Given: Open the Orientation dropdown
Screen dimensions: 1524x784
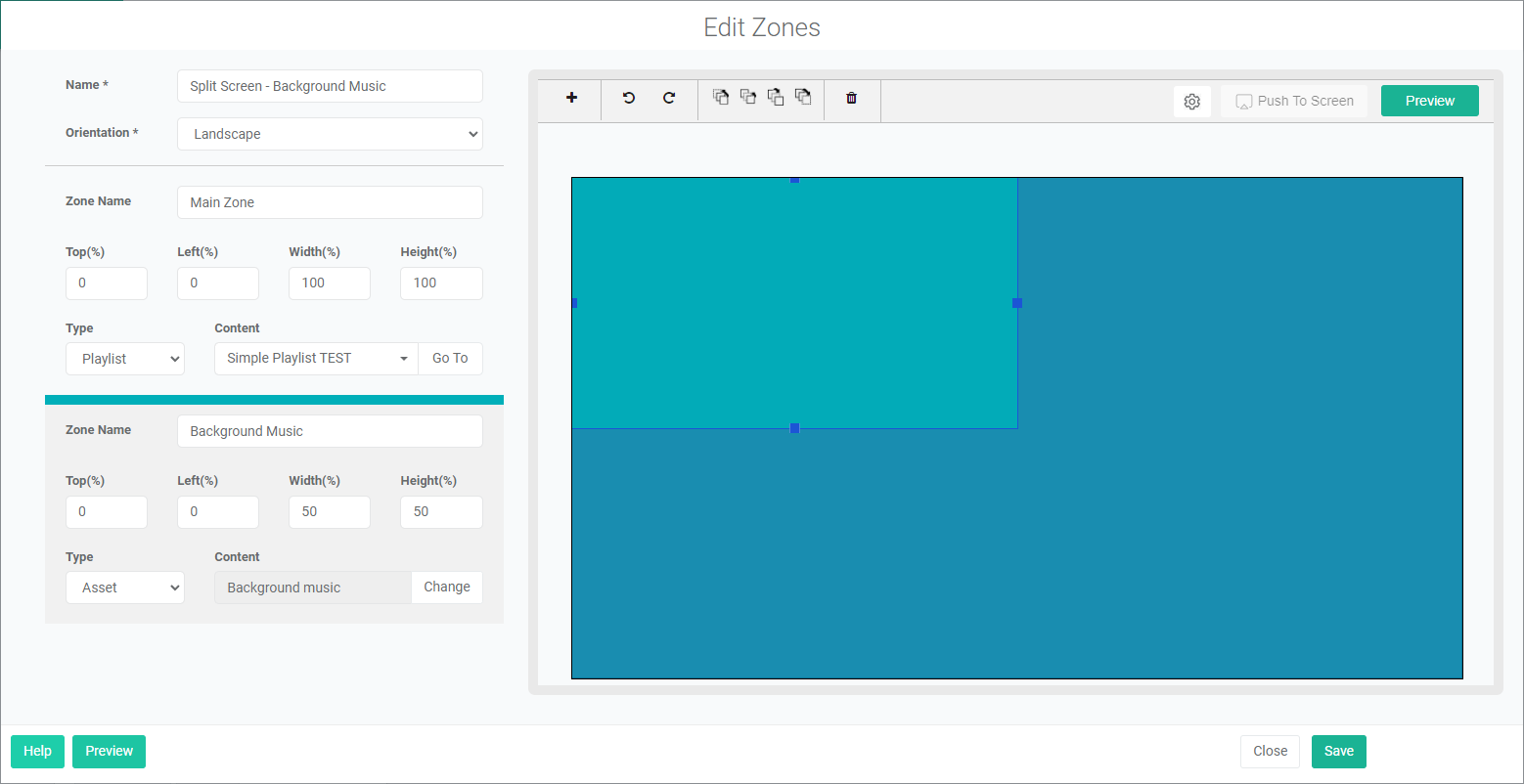Looking at the screenshot, I should (330, 134).
